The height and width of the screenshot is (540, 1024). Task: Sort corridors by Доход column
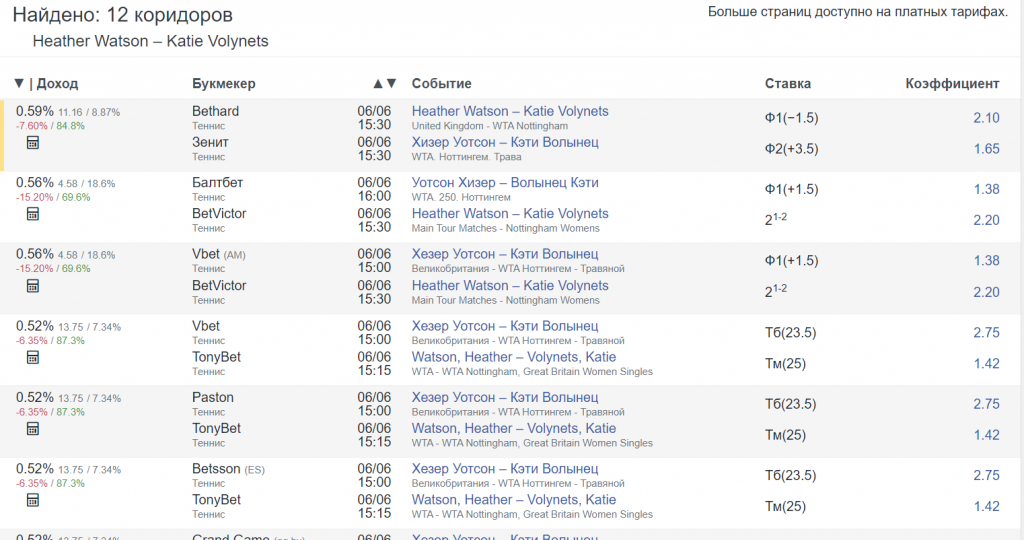(46, 84)
